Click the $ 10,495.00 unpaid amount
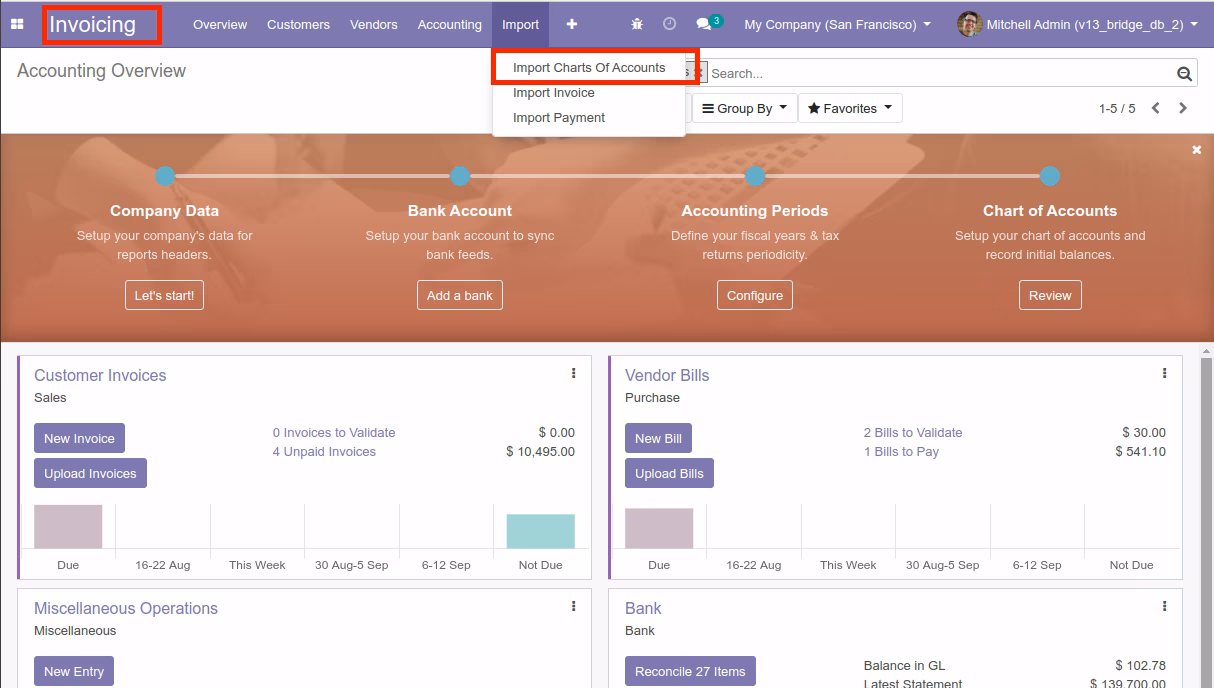The height and width of the screenshot is (688, 1214). click(541, 452)
